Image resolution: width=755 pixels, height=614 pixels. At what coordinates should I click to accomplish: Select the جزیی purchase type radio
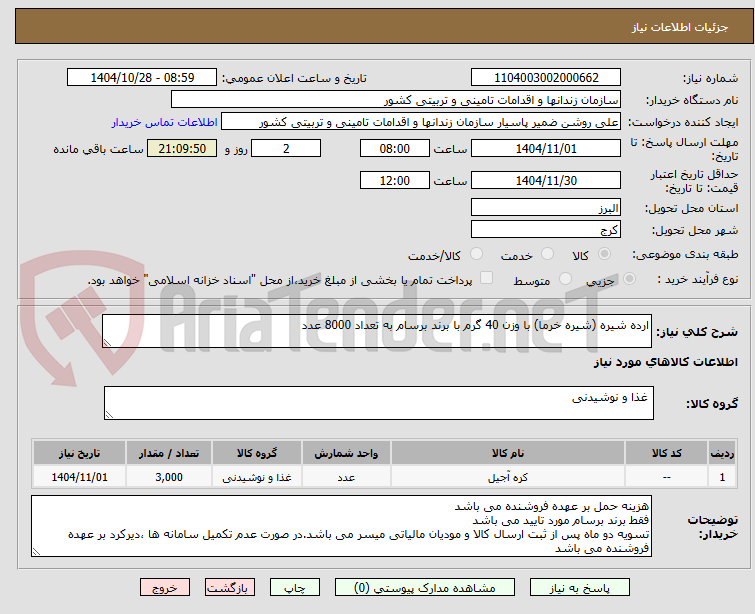629,279
